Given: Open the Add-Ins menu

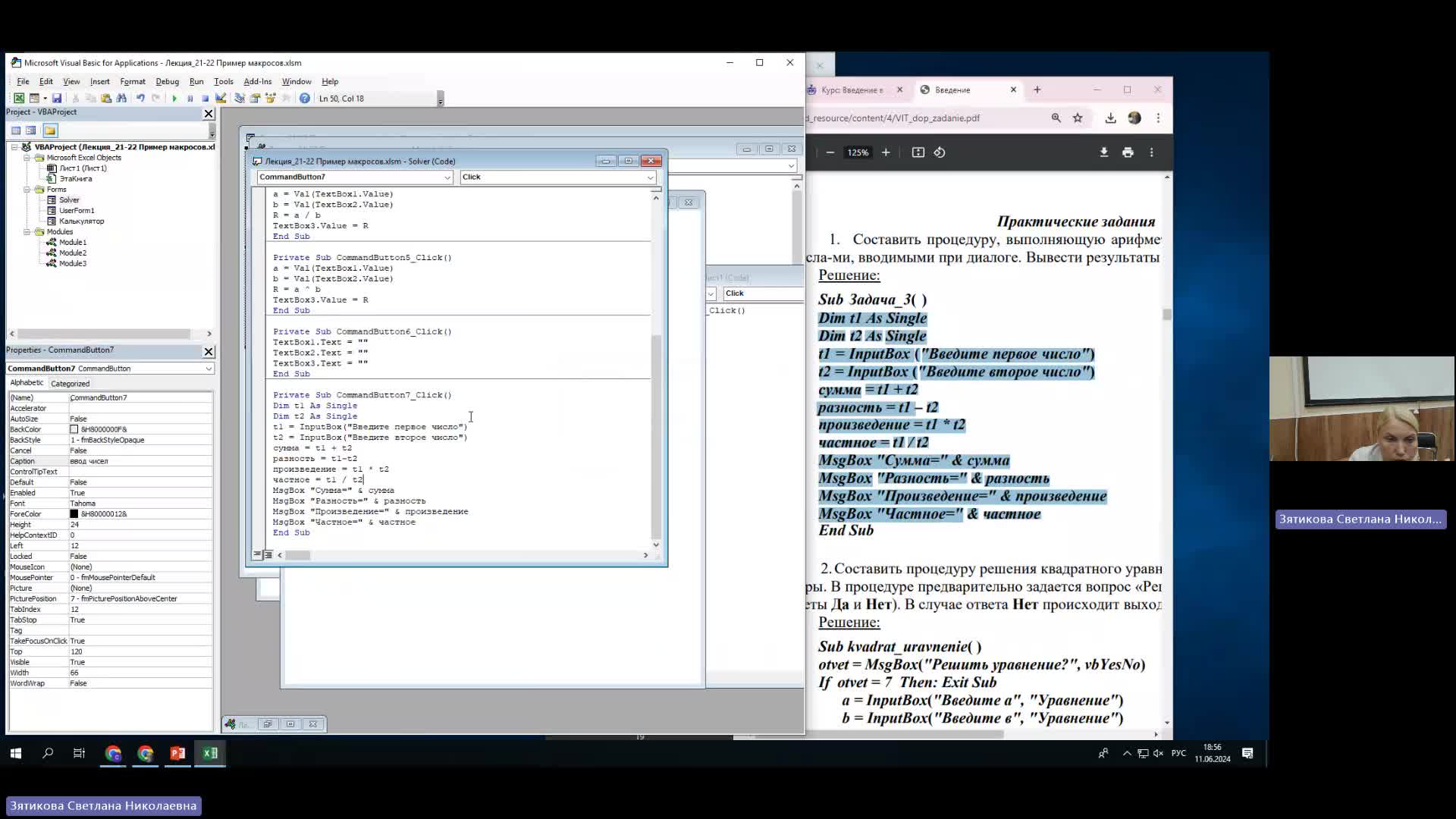Looking at the screenshot, I should pyautogui.click(x=258, y=82).
